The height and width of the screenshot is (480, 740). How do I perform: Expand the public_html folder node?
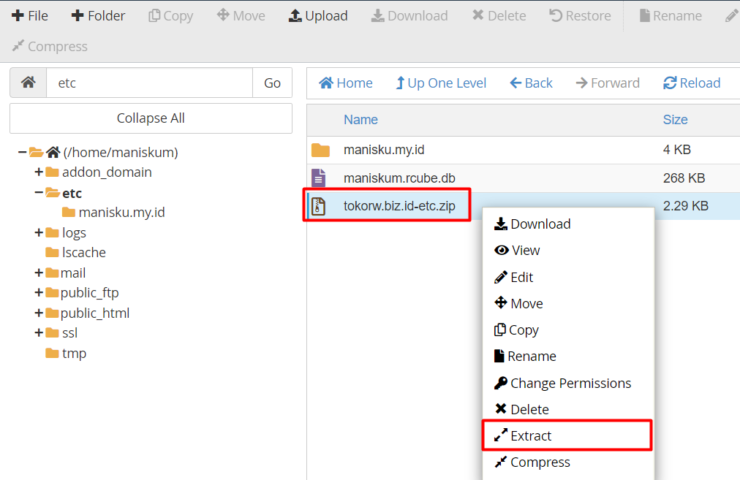(x=39, y=313)
